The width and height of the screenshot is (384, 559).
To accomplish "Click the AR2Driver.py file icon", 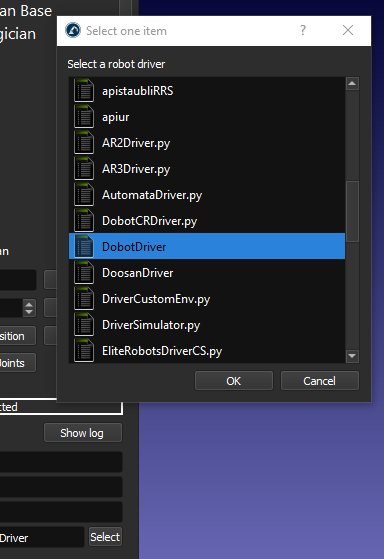I will (x=84, y=143).
